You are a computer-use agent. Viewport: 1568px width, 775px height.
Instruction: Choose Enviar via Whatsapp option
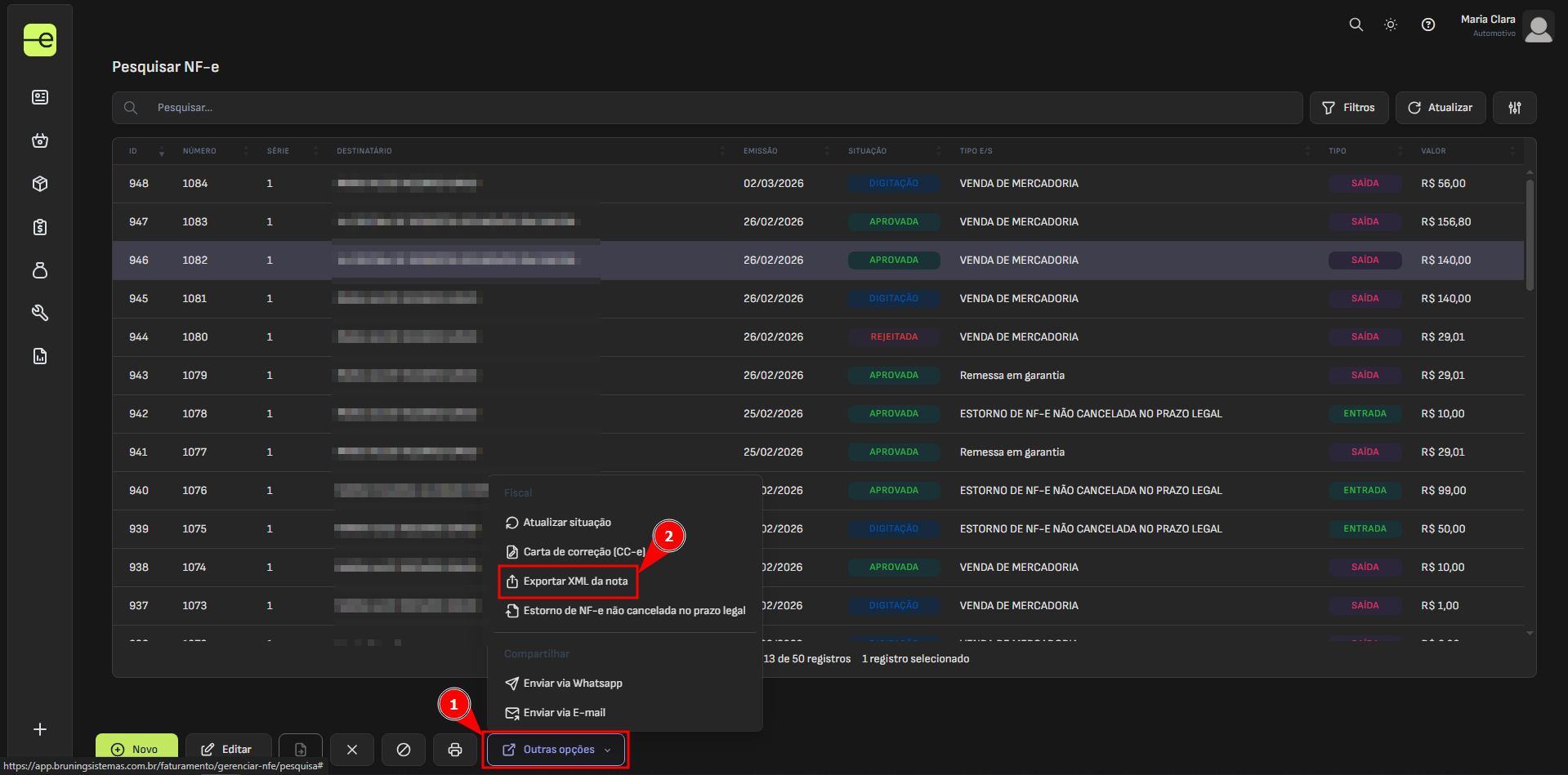pyautogui.click(x=572, y=684)
